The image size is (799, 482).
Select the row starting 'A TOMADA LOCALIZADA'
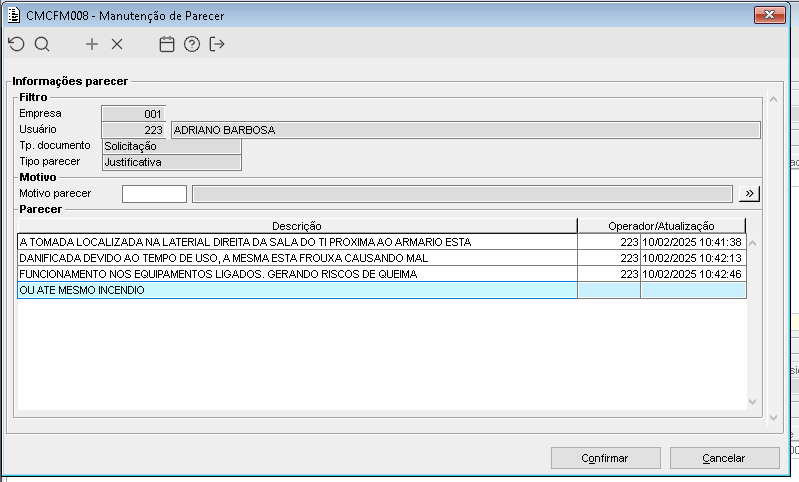[x=297, y=242]
